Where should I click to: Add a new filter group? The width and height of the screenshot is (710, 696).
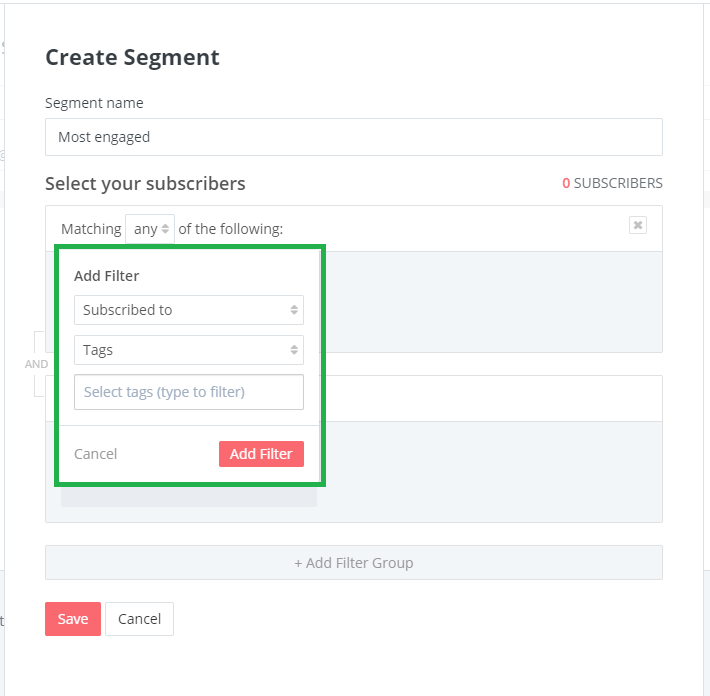tap(354, 563)
